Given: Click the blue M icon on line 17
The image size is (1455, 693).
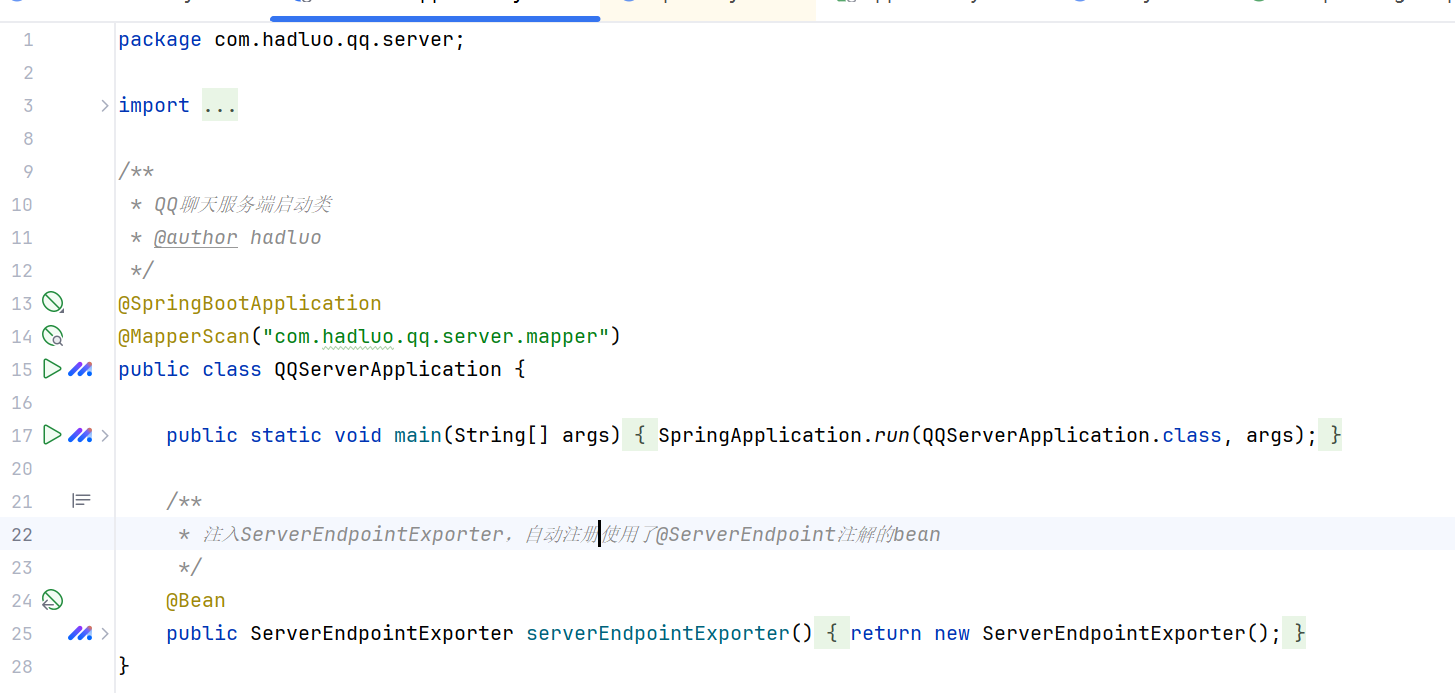Looking at the screenshot, I should 80,435.
